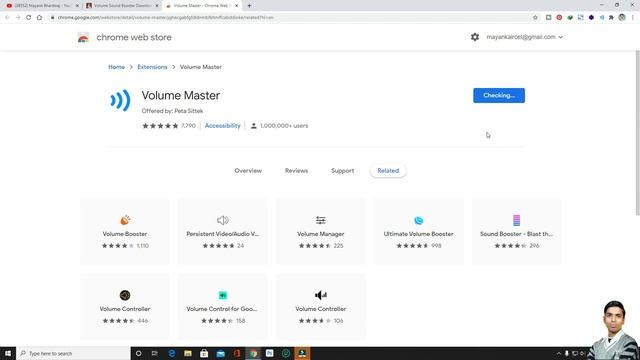
Task: Open the settings gear in the store header
Action: click(475, 37)
